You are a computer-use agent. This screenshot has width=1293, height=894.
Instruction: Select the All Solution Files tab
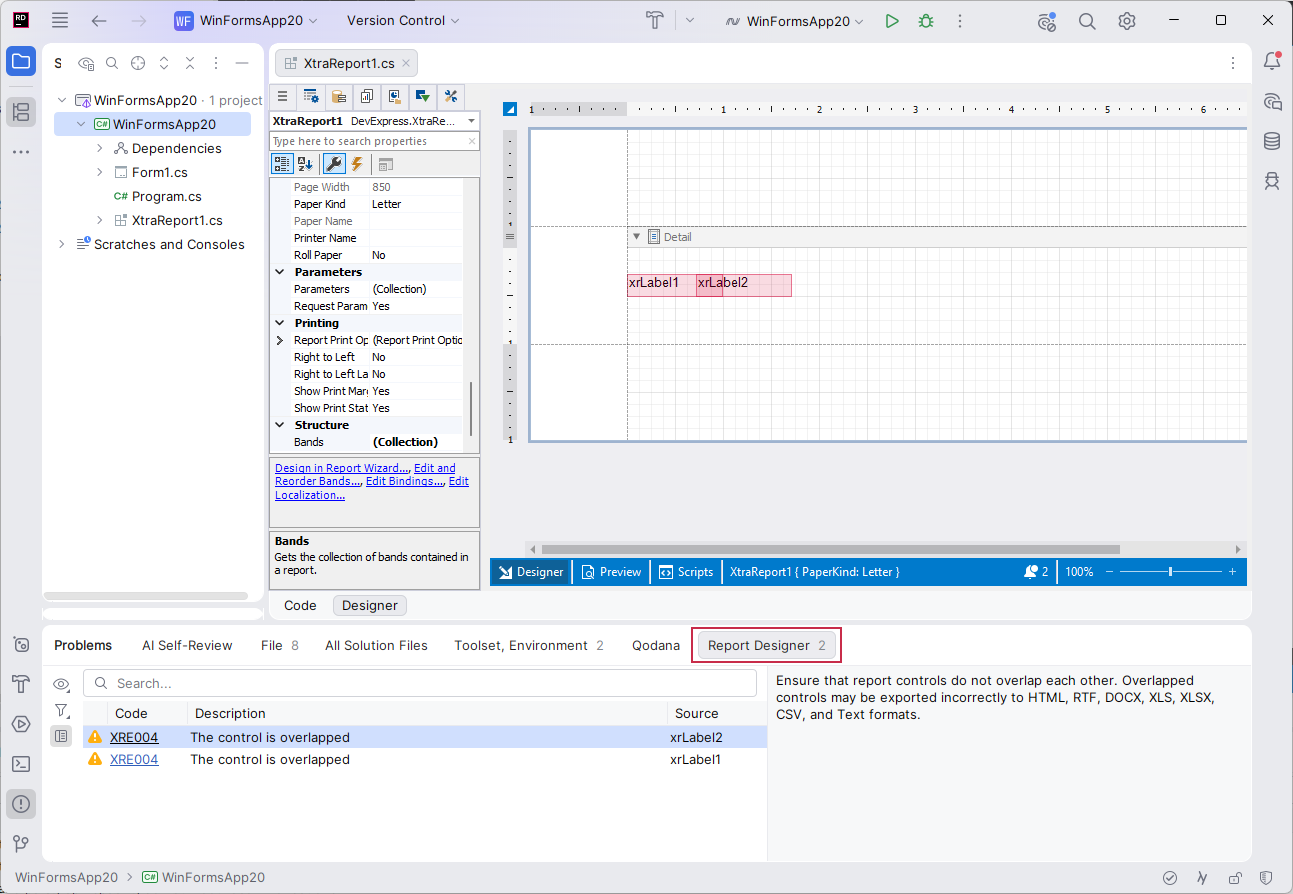point(376,645)
